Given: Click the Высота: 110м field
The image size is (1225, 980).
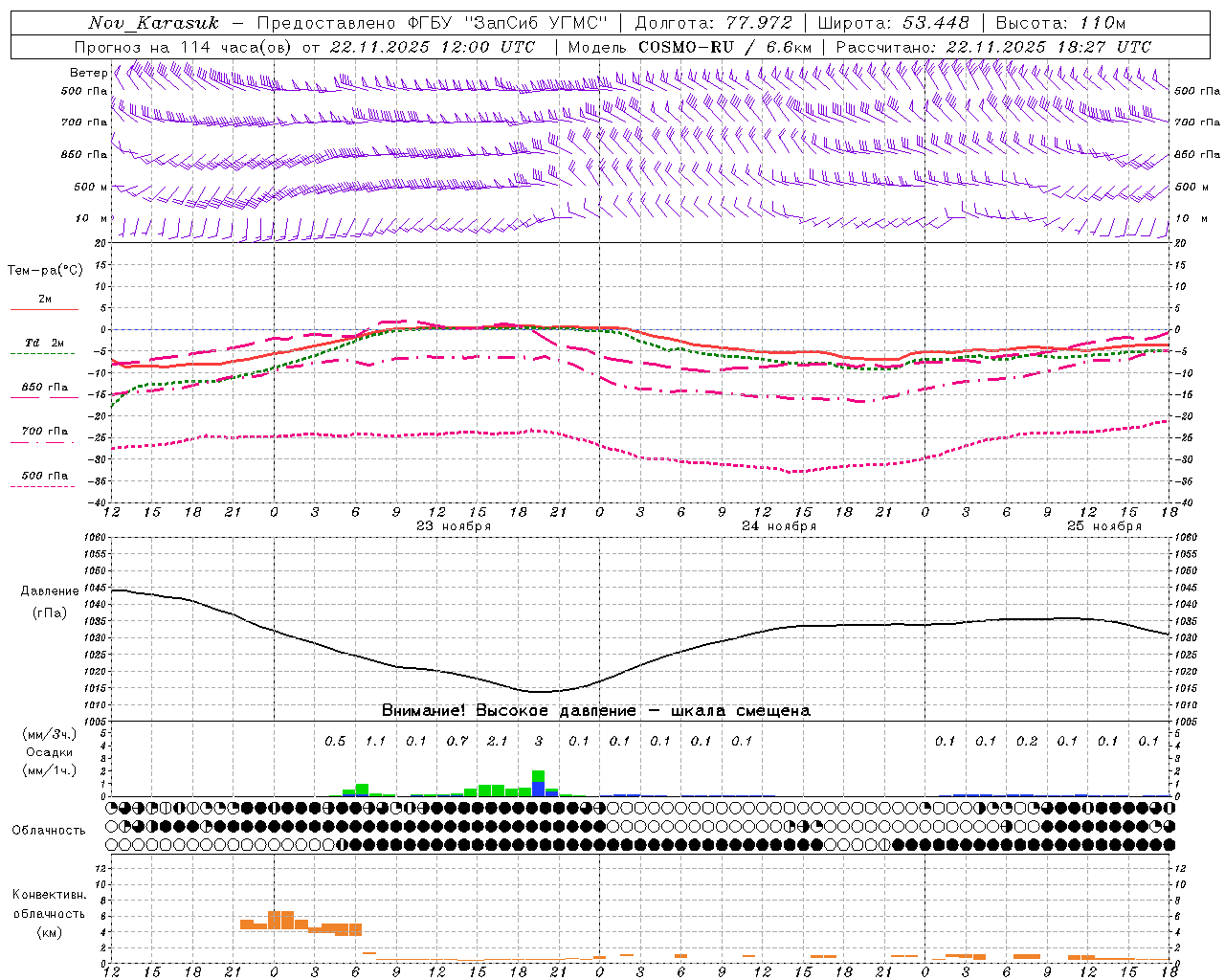Looking at the screenshot, I should 1060,23.
